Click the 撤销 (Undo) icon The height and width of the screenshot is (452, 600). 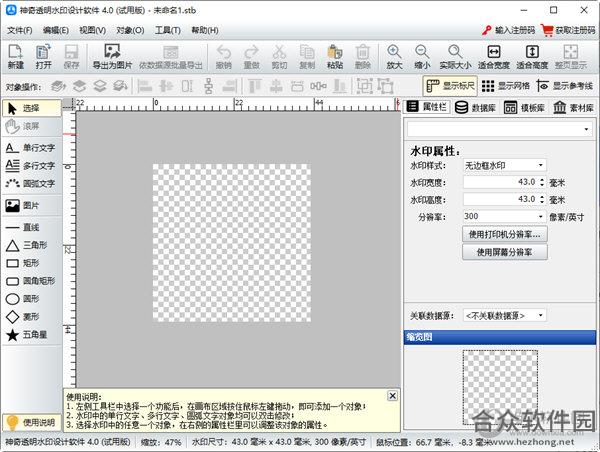[223, 57]
